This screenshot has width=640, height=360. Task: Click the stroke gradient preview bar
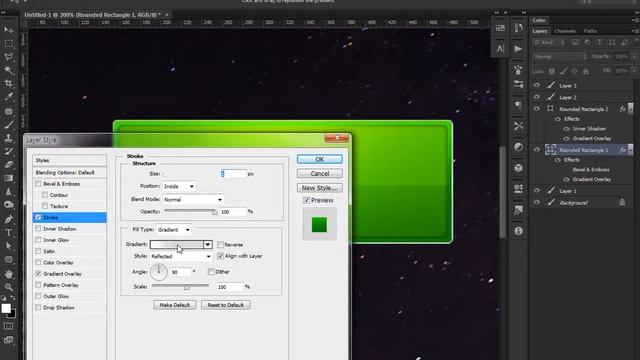[x=177, y=244]
